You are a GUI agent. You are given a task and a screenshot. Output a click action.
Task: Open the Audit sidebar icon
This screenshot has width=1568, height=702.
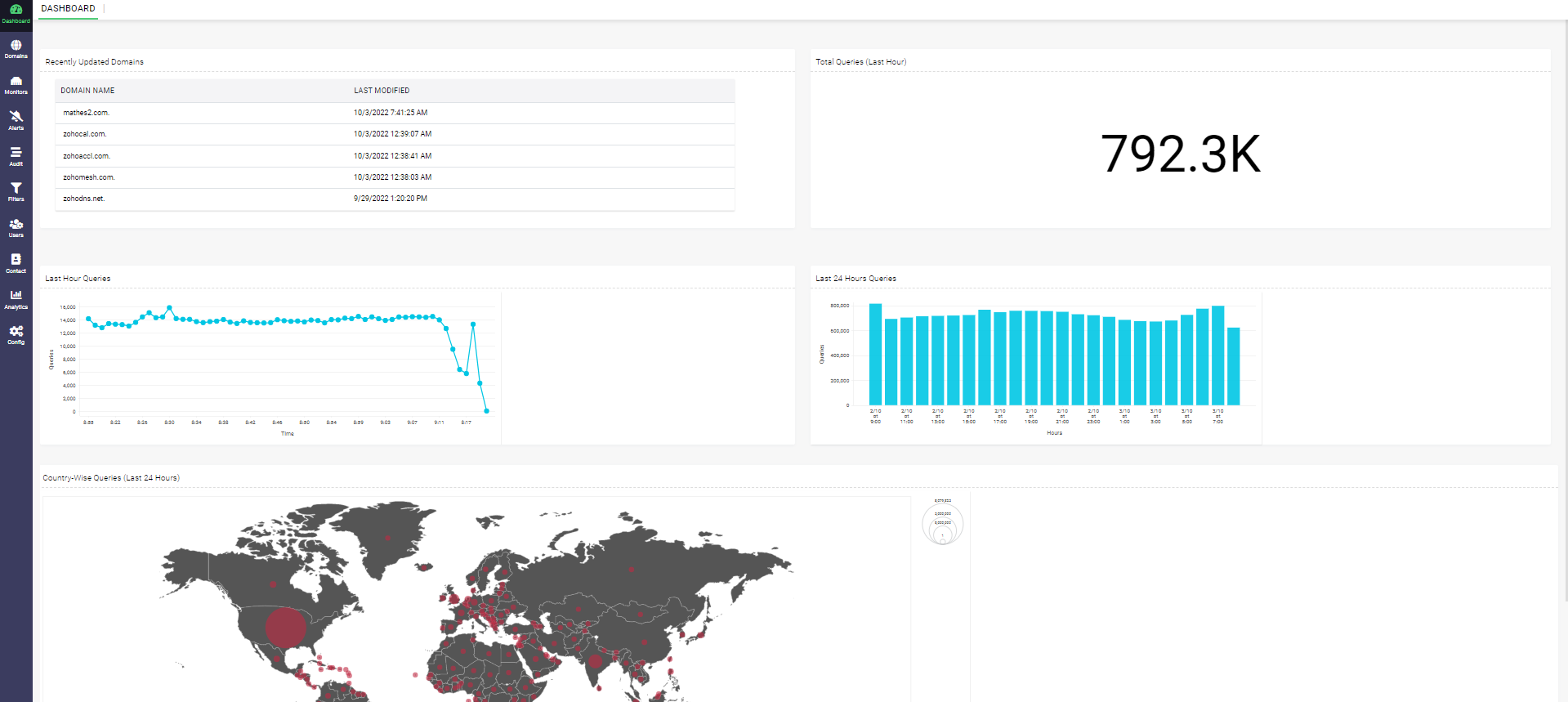pos(16,156)
